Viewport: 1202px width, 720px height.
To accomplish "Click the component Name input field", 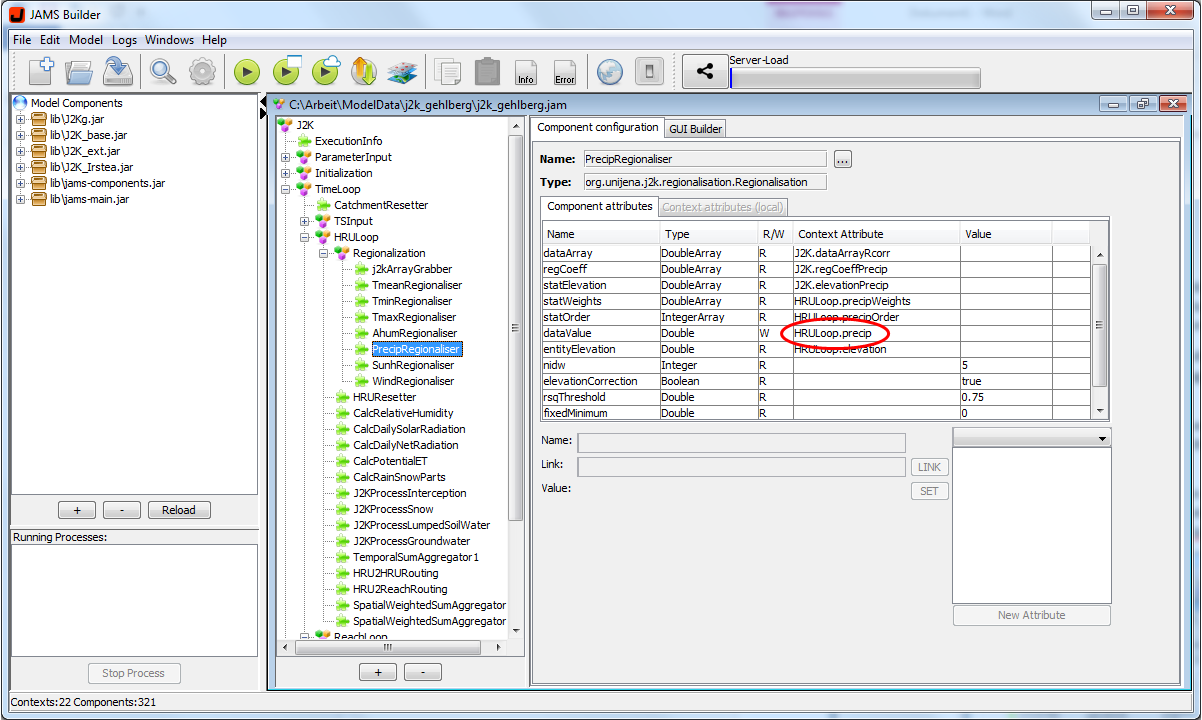I will point(704,159).
